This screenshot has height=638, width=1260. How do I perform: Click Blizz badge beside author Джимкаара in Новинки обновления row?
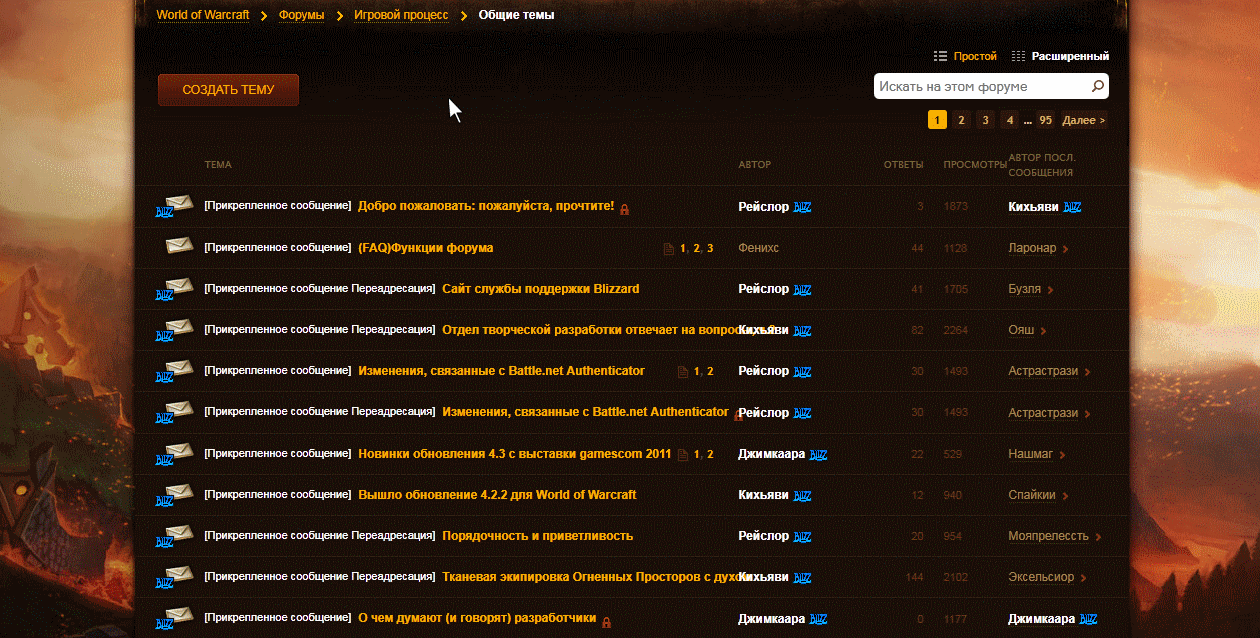[818, 454]
